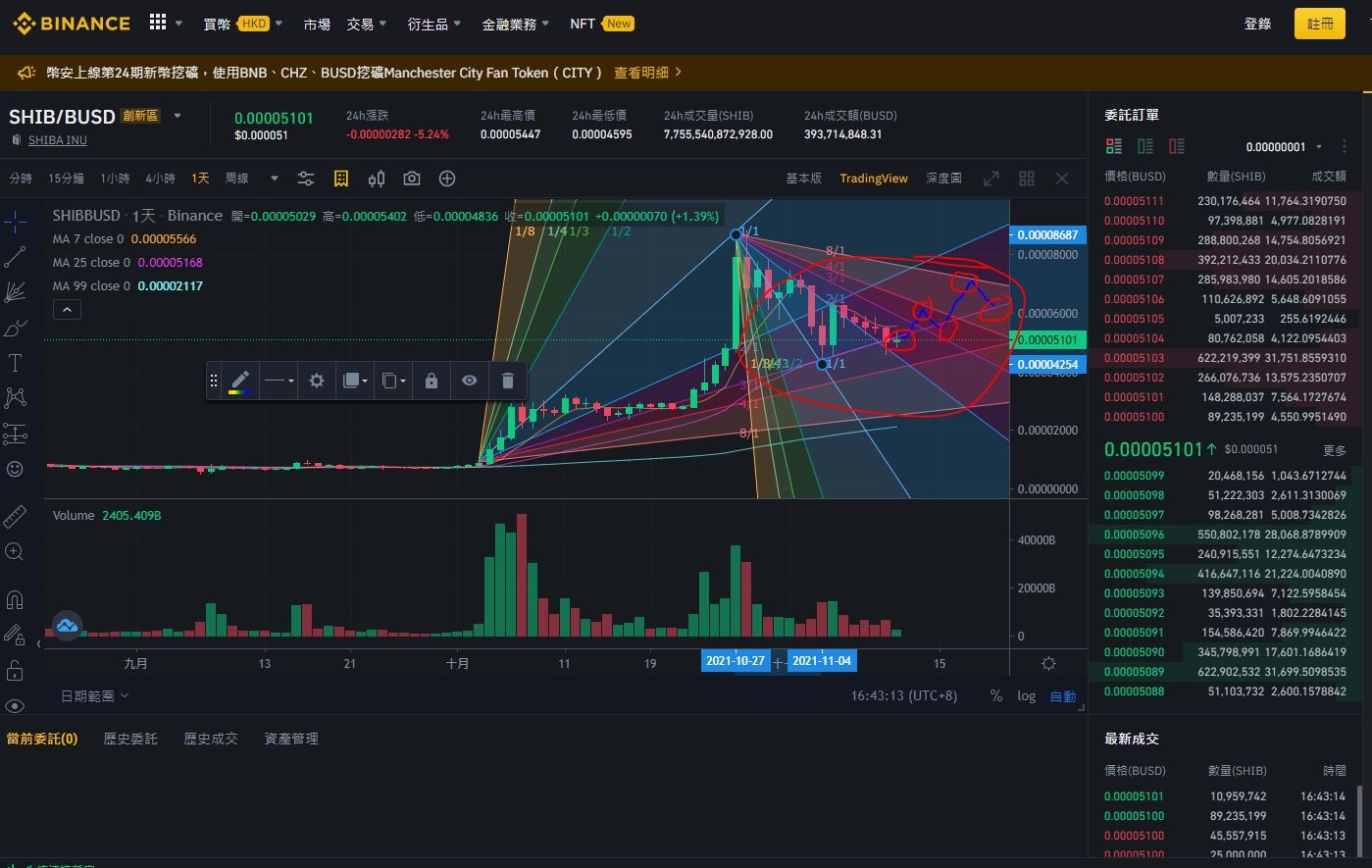Open 查看明細 announcement details link
Viewport: 1372px width, 868px height.
click(x=647, y=73)
